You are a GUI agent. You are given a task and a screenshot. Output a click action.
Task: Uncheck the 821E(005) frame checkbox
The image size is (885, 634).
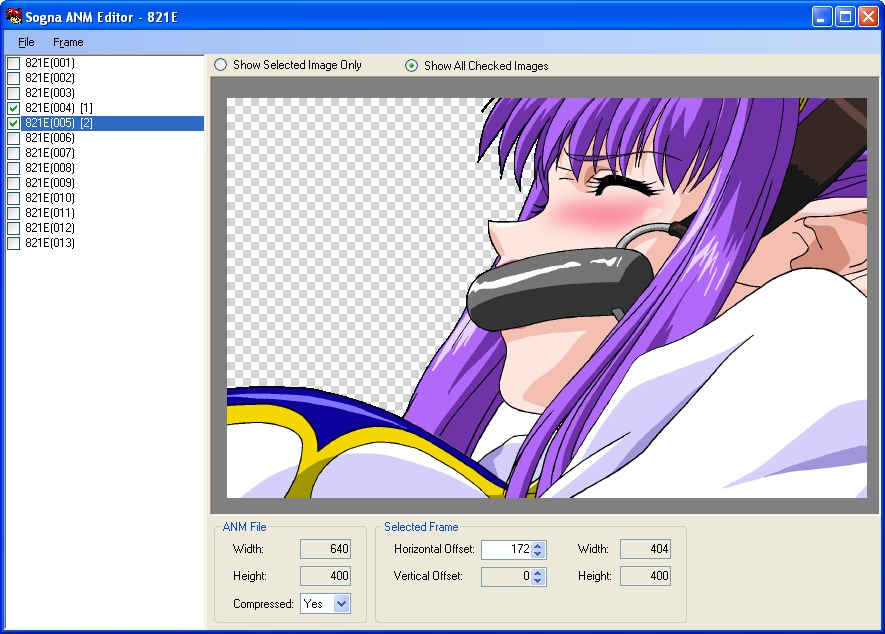(14, 123)
